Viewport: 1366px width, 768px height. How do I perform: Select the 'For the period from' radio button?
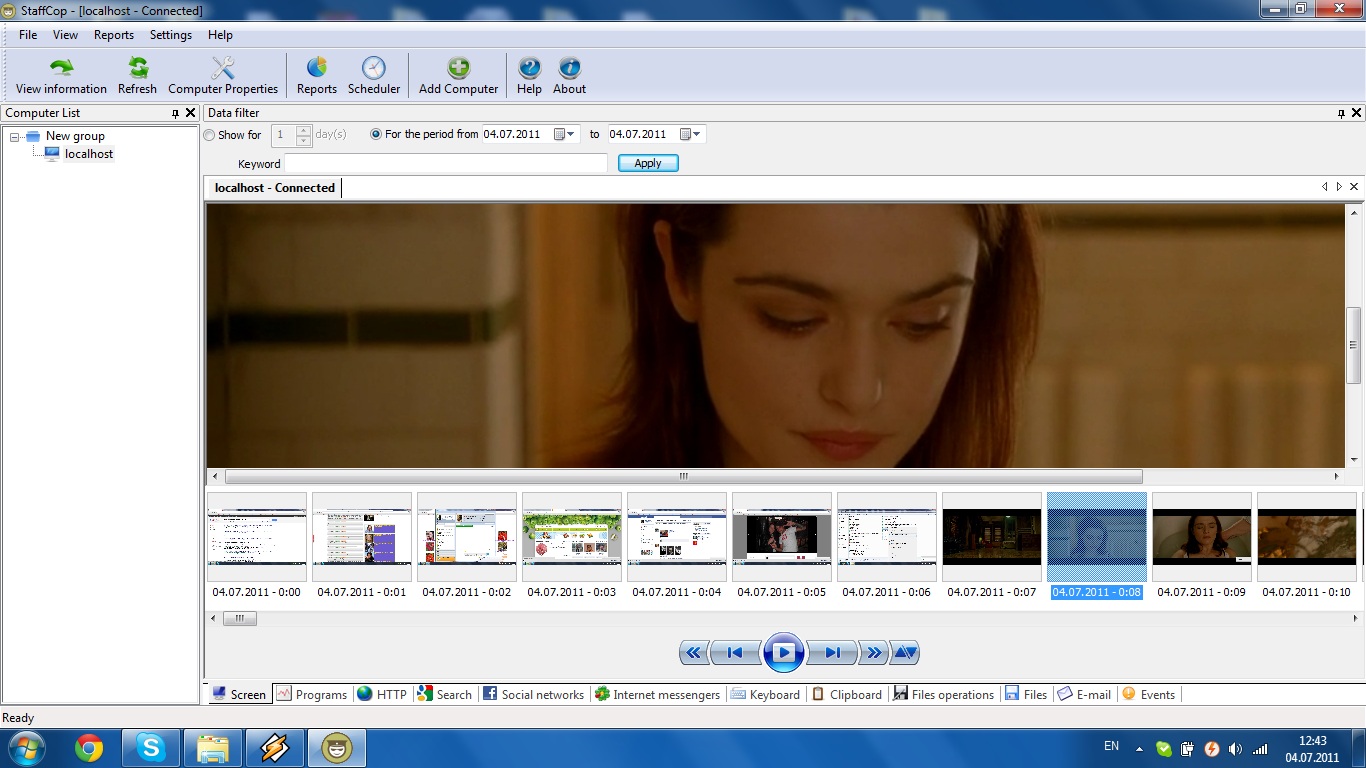[x=376, y=134]
